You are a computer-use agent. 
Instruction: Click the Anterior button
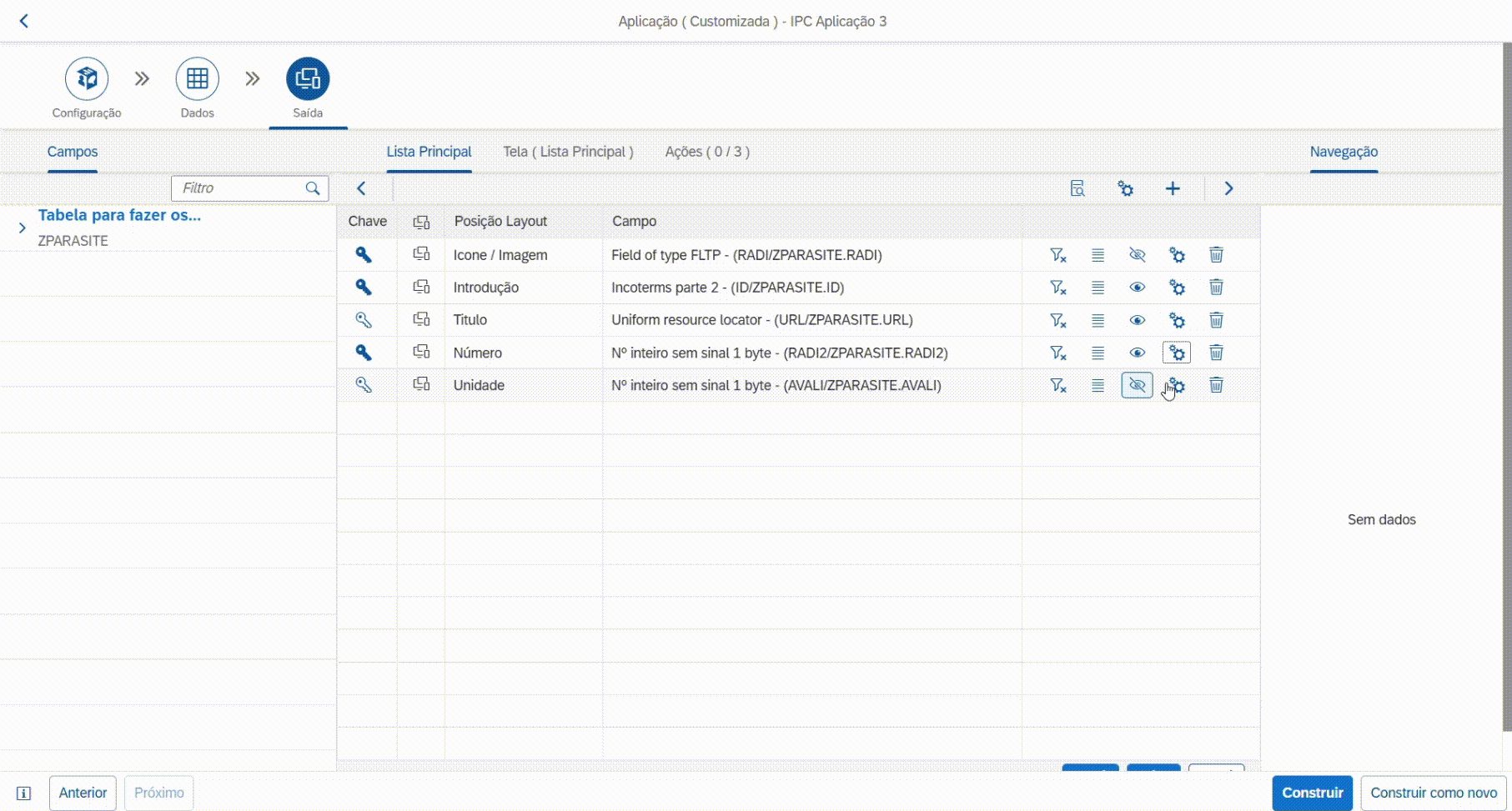point(83,793)
